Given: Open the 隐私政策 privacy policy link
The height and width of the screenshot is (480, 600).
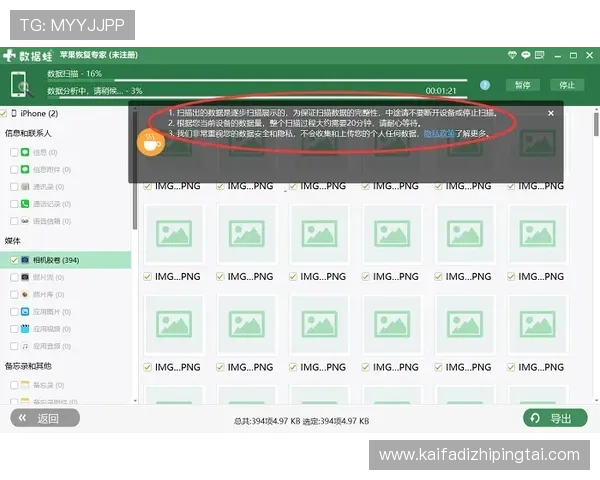Looking at the screenshot, I should 439,134.
